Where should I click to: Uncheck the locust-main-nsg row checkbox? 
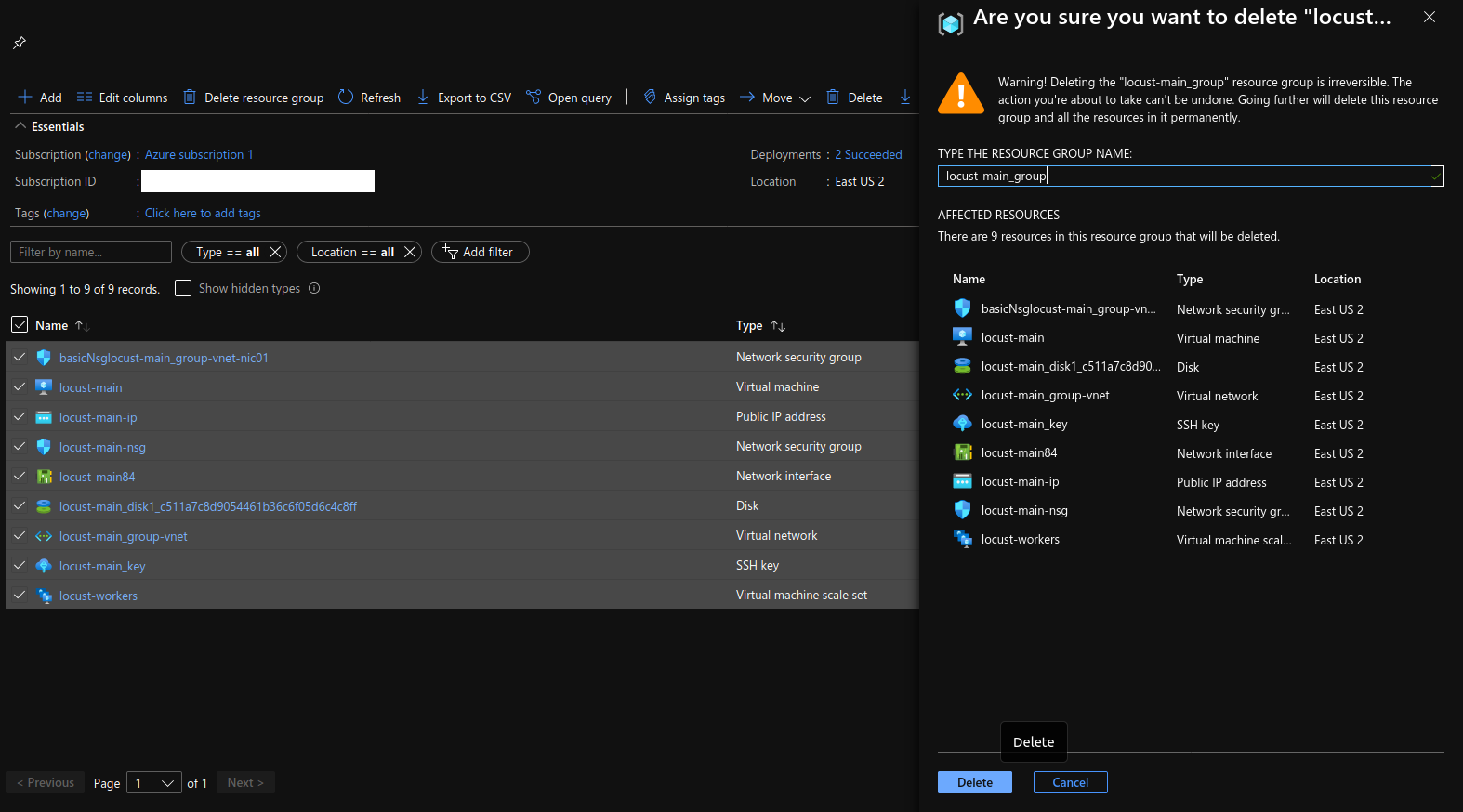pyautogui.click(x=20, y=446)
